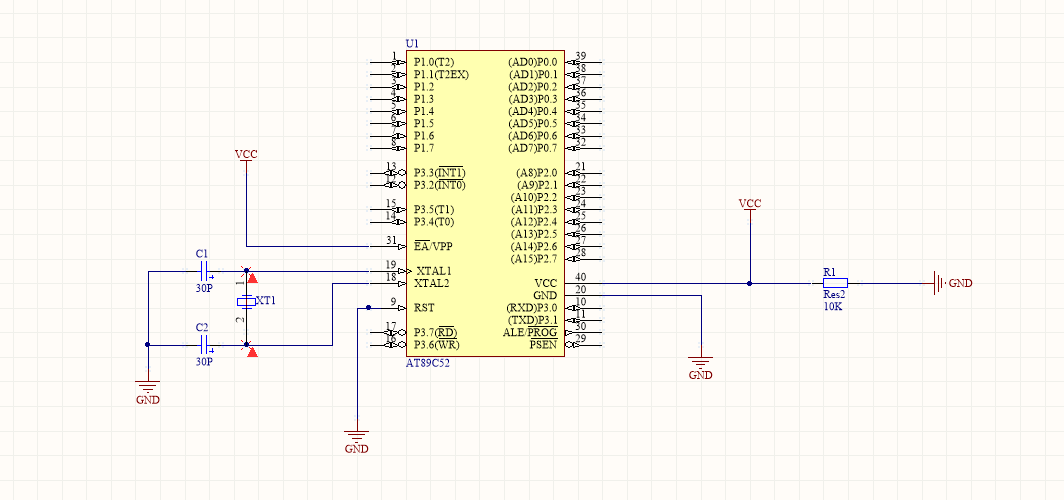This screenshot has width=1064, height=500.
Task: Select the XT1 crystal symbol
Action: [246, 301]
